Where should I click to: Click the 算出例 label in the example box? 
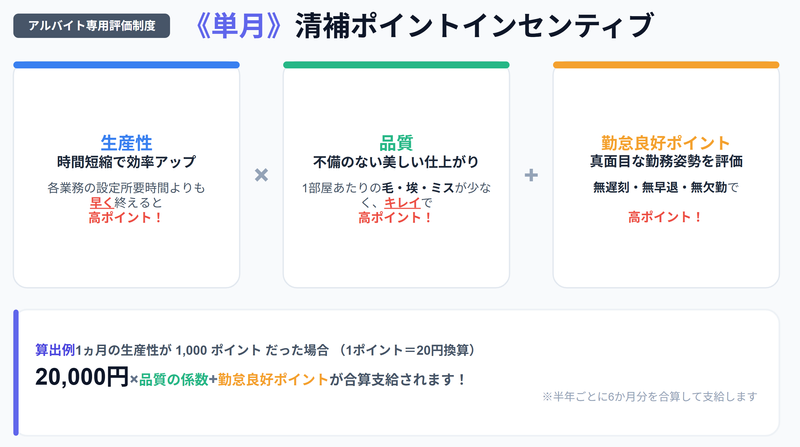pyautogui.click(x=55, y=350)
